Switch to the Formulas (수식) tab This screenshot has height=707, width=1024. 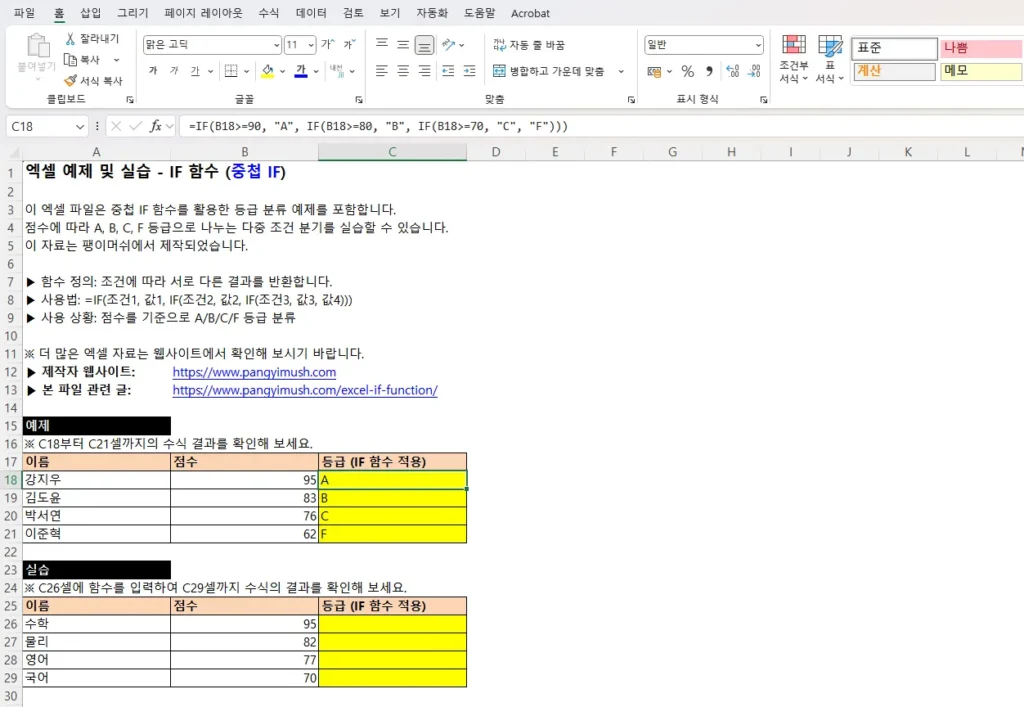[268, 13]
